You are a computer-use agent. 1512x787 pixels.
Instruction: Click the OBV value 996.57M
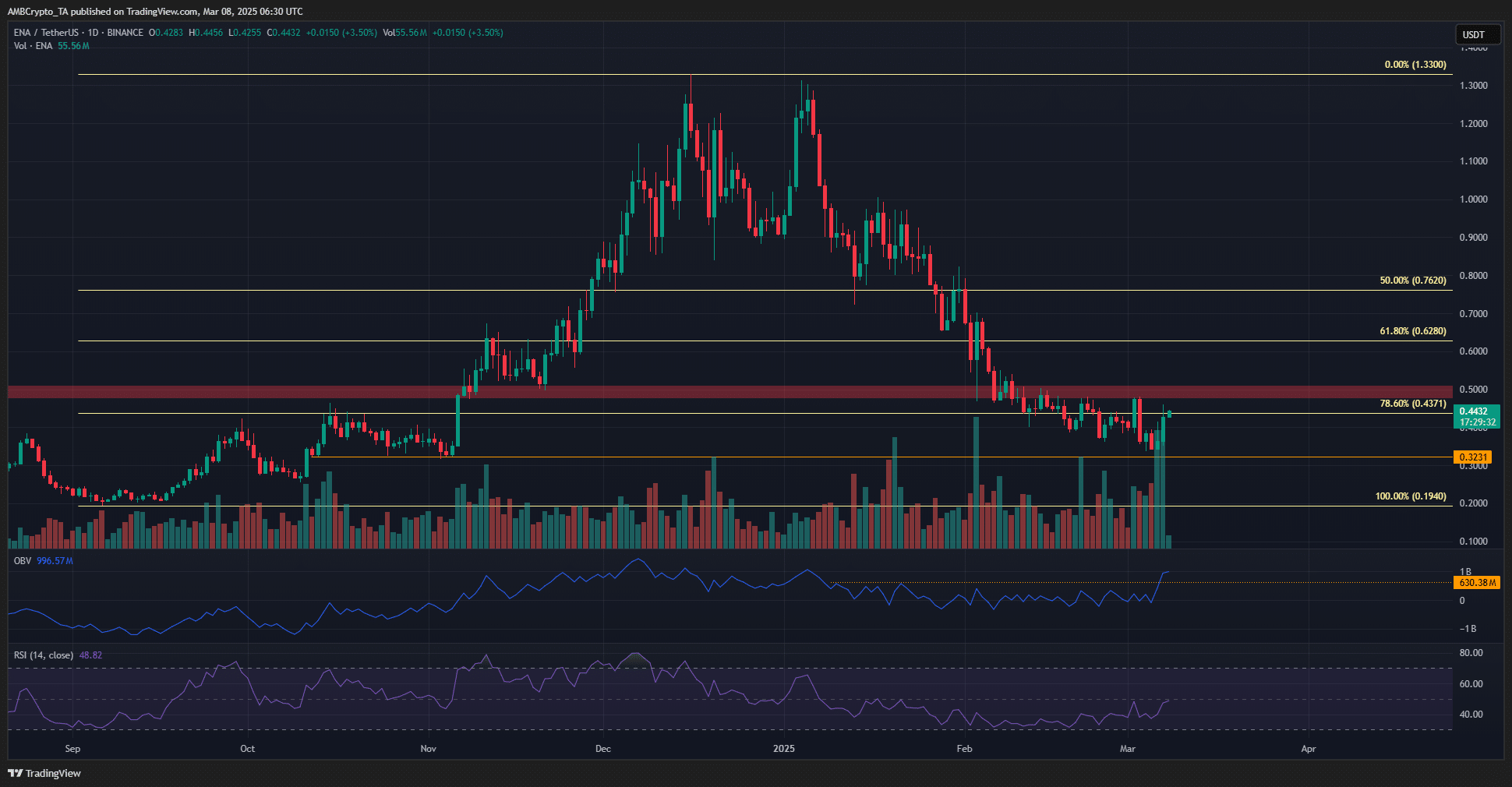(55, 561)
